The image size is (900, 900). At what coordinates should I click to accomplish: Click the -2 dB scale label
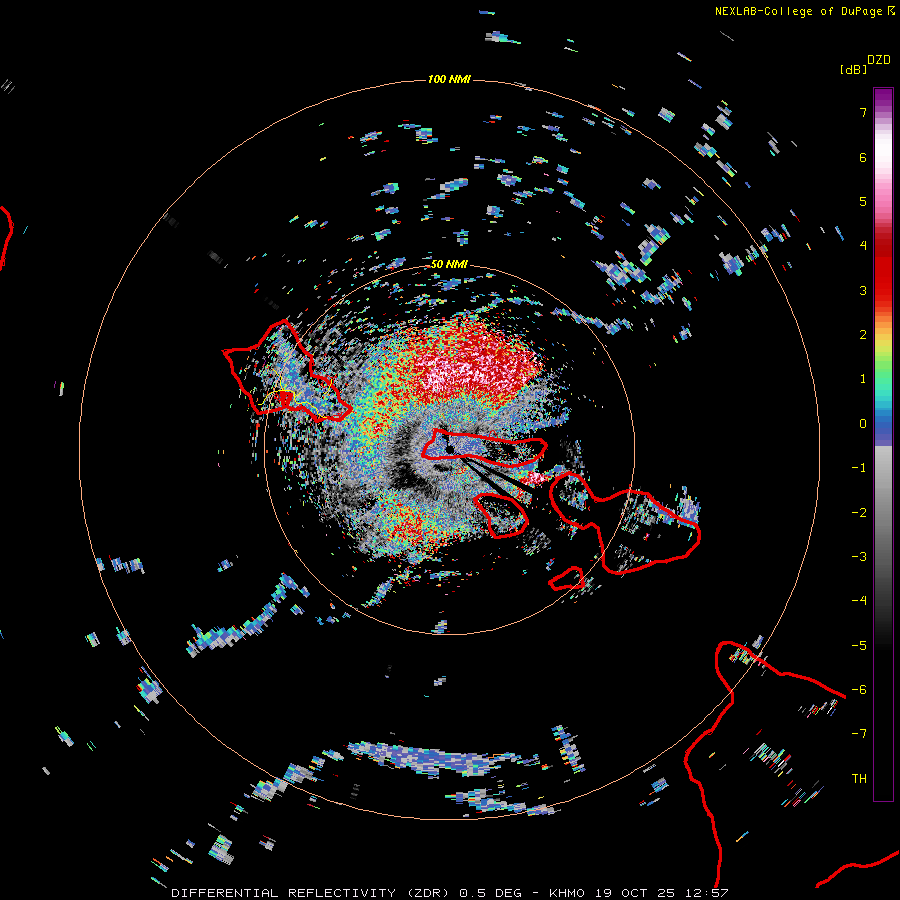(859, 513)
